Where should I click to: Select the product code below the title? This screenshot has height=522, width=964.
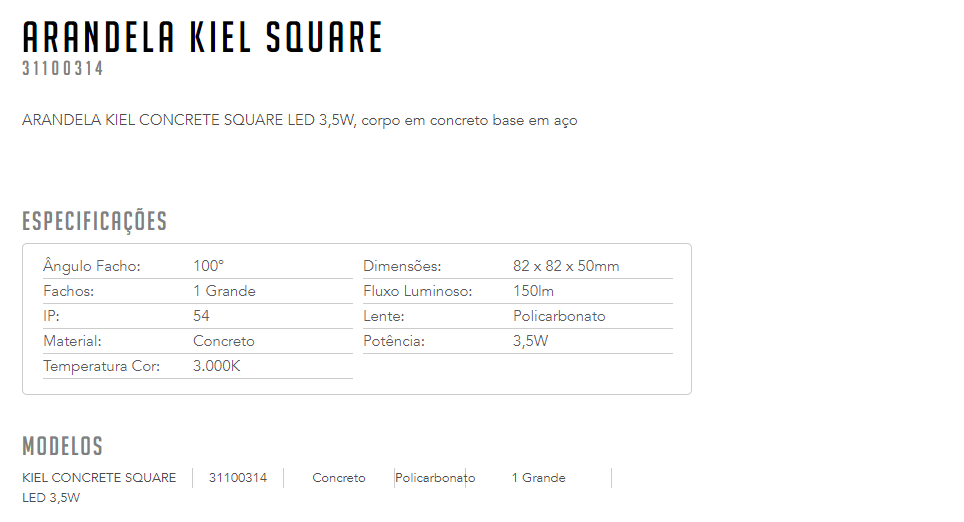[62, 70]
